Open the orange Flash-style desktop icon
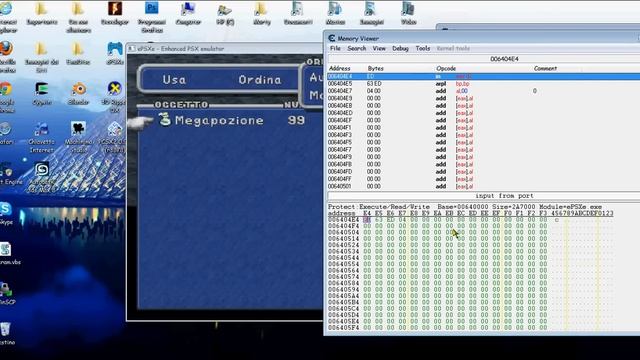Image resolution: width=640 pixels, height=360 pixels. click(115, 8)
